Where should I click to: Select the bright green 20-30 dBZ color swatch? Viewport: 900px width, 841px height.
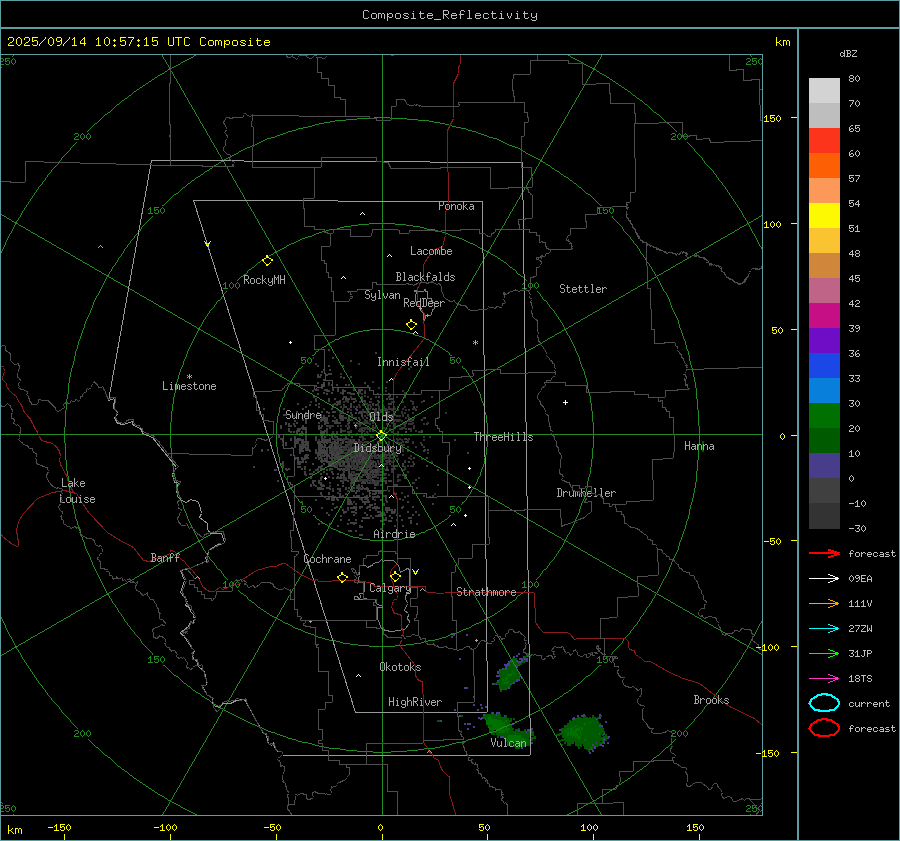pyautogui.click(x=824, y=415)
